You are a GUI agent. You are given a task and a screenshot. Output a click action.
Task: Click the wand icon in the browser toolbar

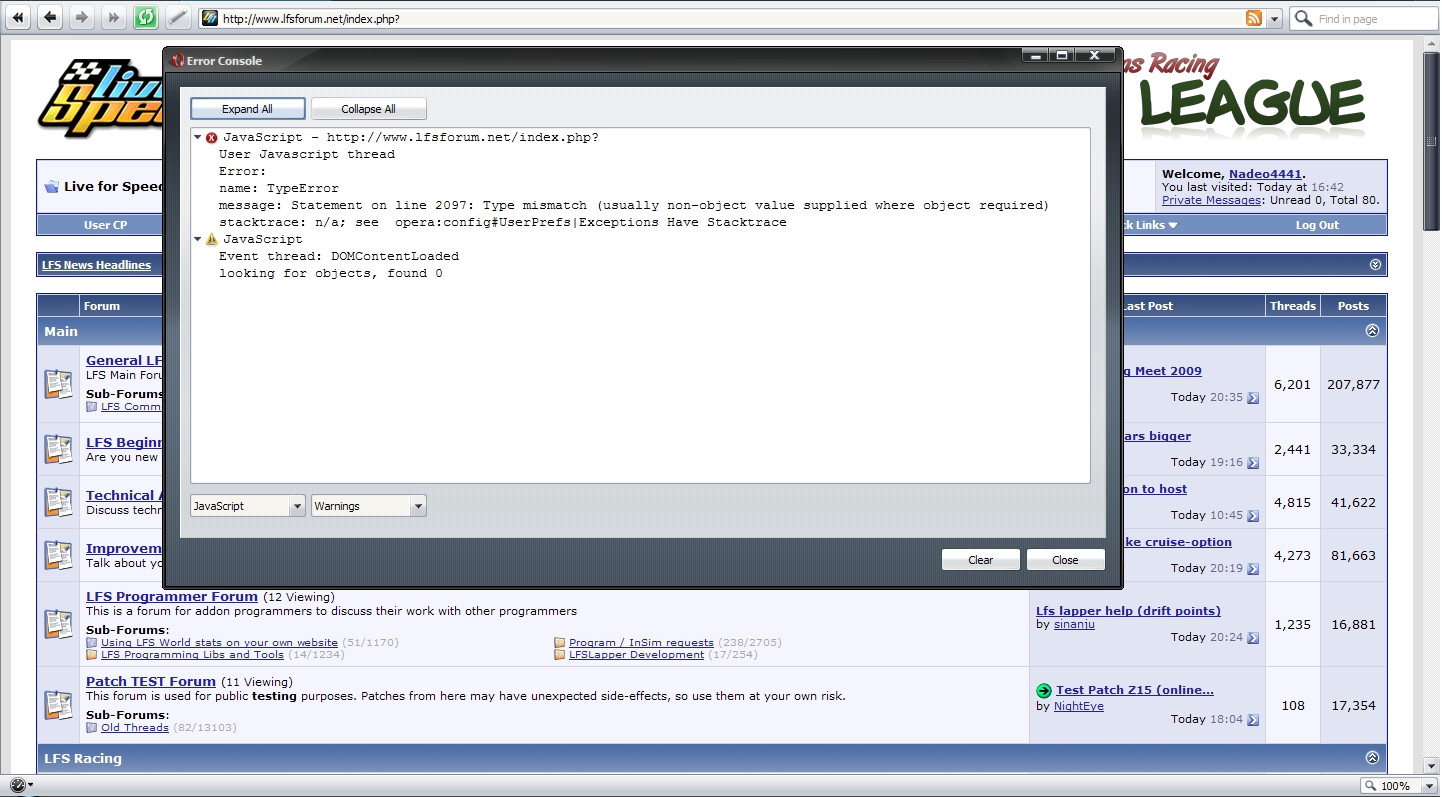pos(177,17)
